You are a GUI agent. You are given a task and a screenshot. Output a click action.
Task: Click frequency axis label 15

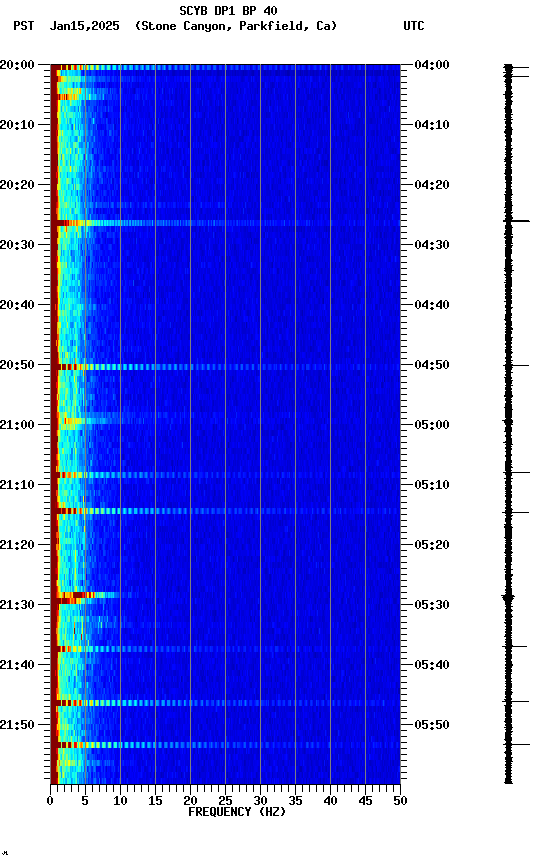(x=155, y=801)
